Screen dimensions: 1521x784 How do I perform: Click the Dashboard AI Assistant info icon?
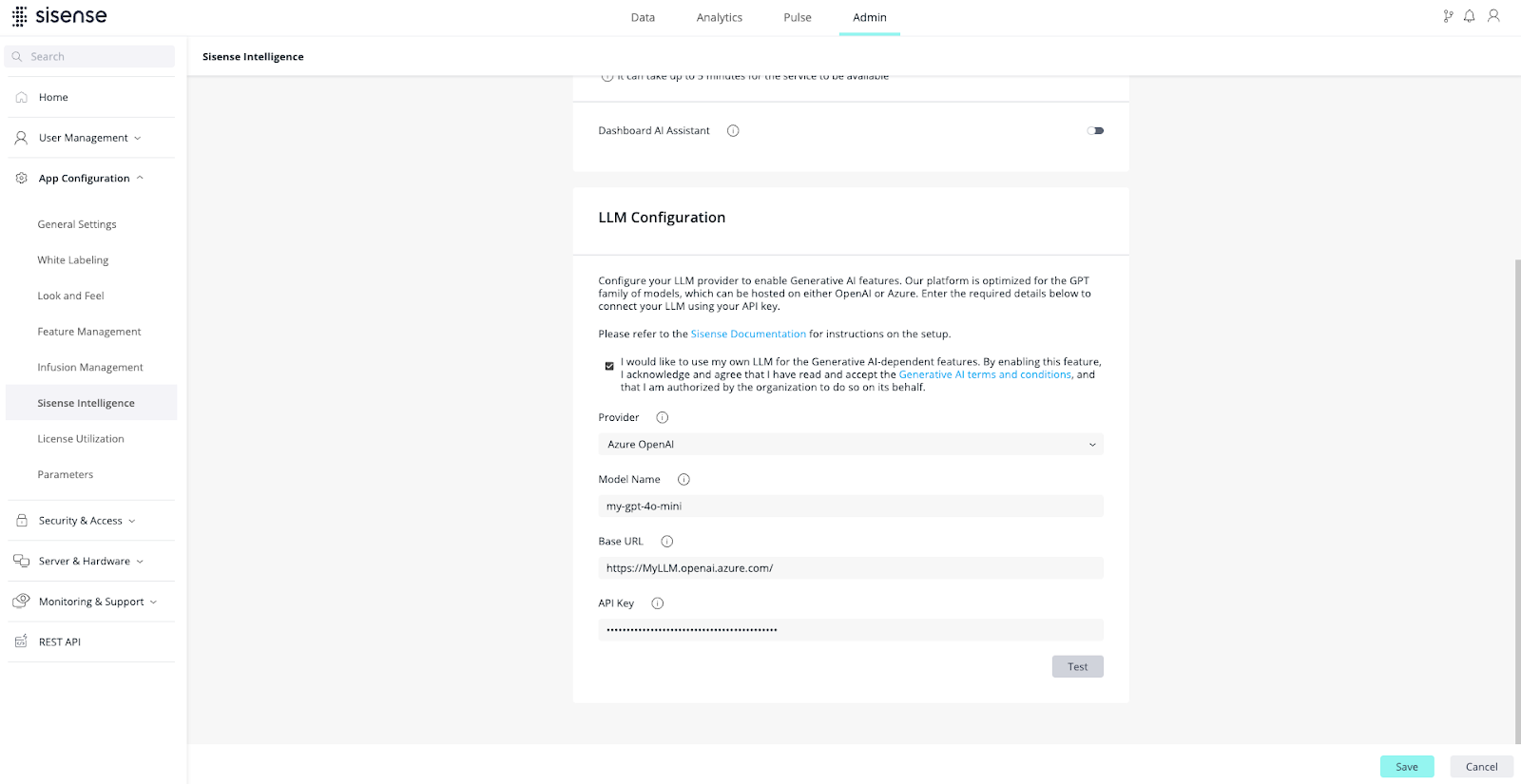point(733,130)
